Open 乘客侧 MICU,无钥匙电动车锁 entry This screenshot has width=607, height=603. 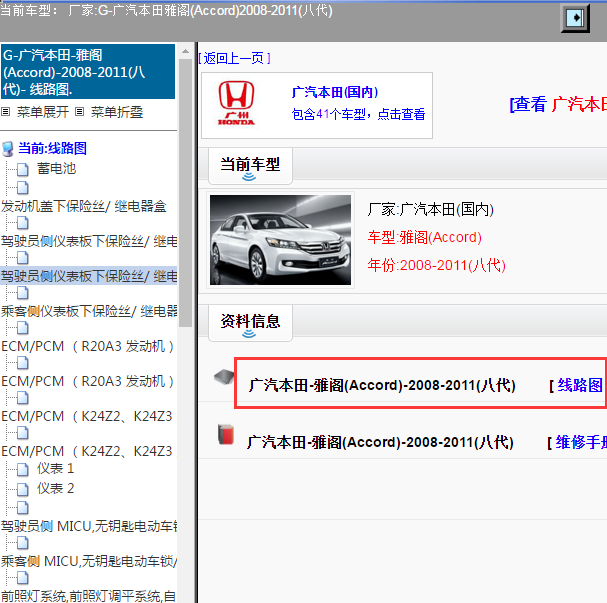89,561
